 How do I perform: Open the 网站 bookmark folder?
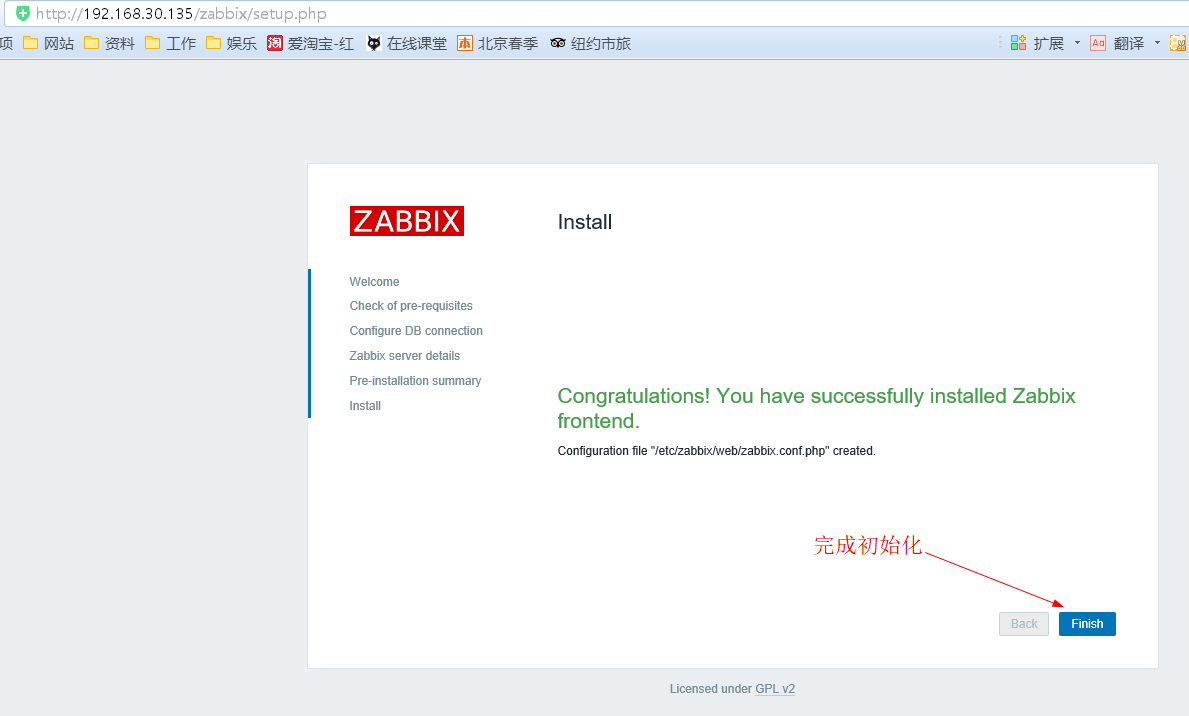tap(49, 43)
